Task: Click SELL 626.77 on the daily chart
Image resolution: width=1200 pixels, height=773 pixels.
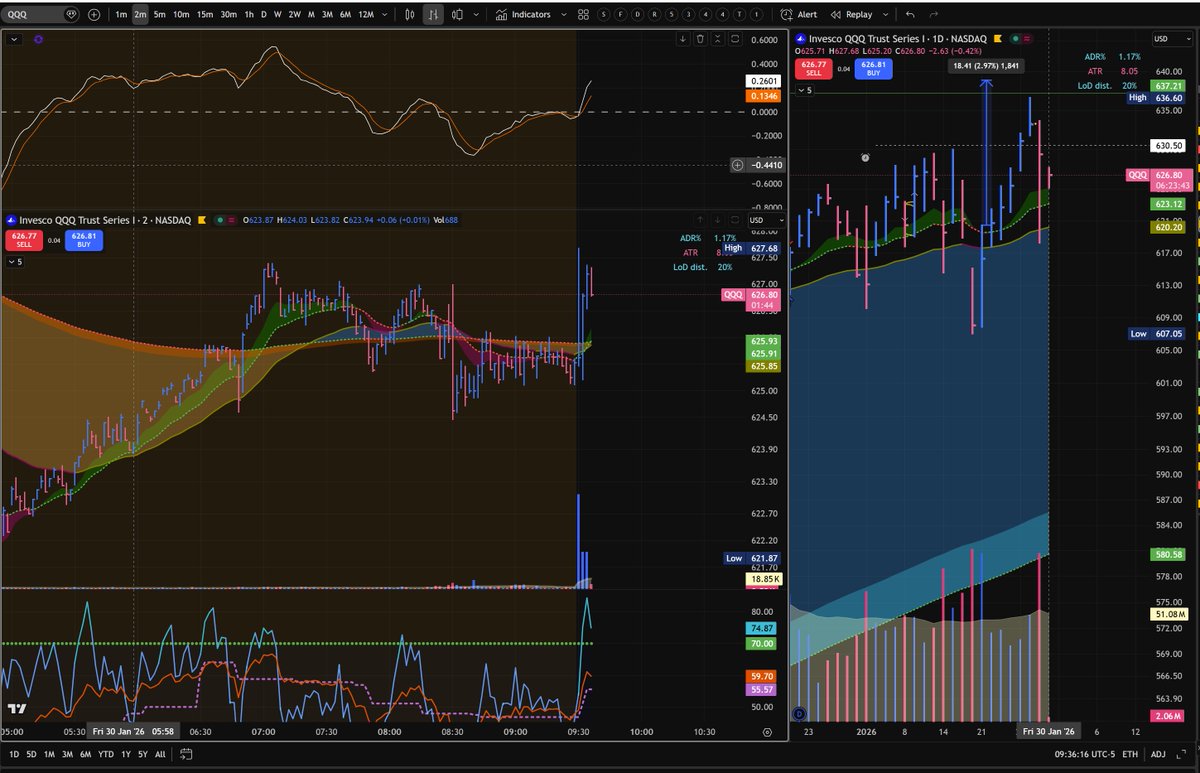Action: (x=812, y=69)
